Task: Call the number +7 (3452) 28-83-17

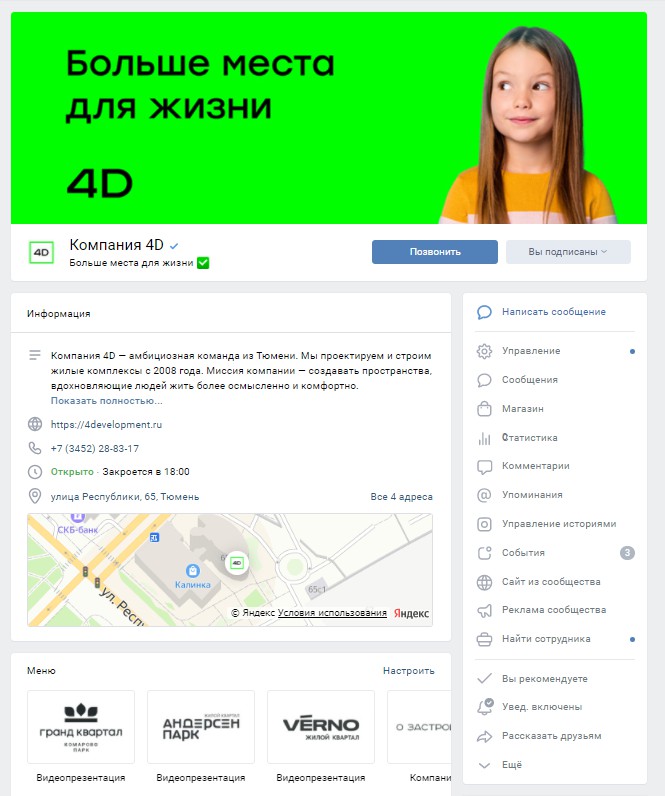Action: tap(94, 449)
